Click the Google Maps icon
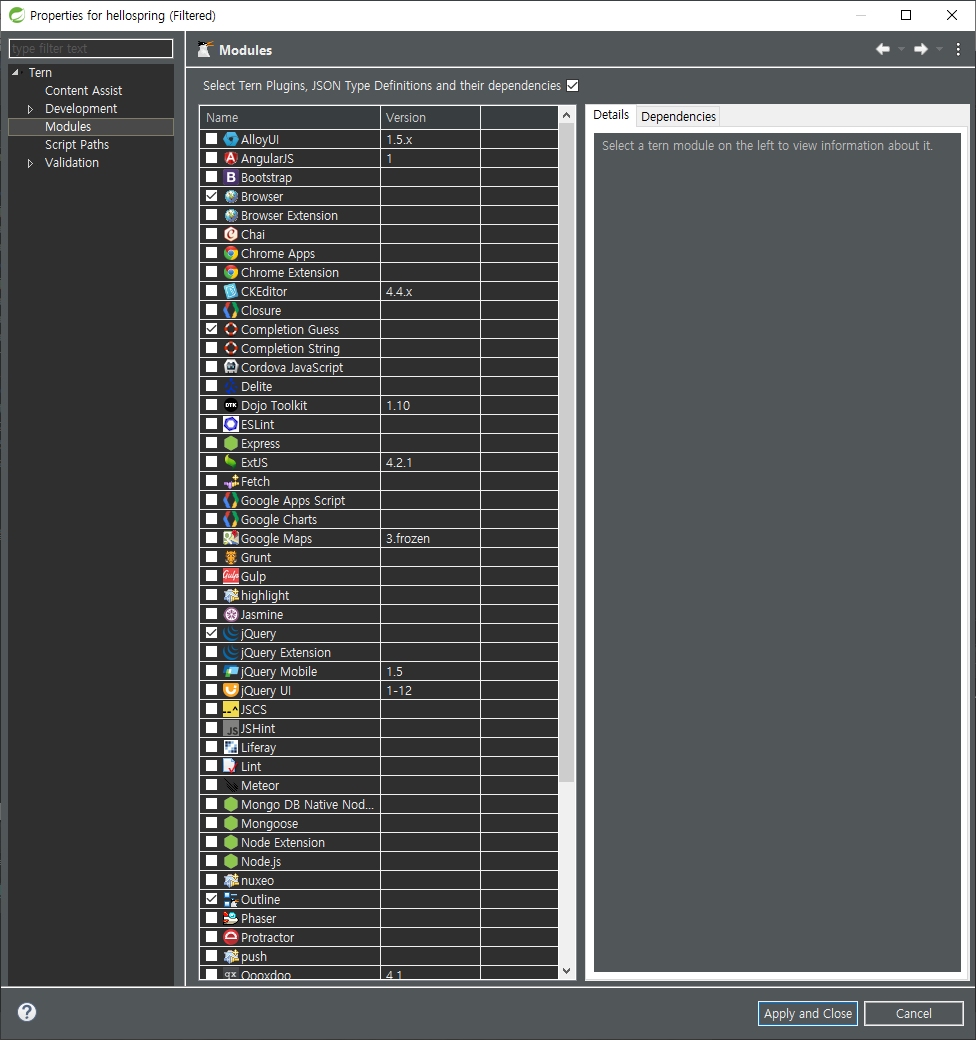The image size is (976, 1040). click(x=231, y=538)
